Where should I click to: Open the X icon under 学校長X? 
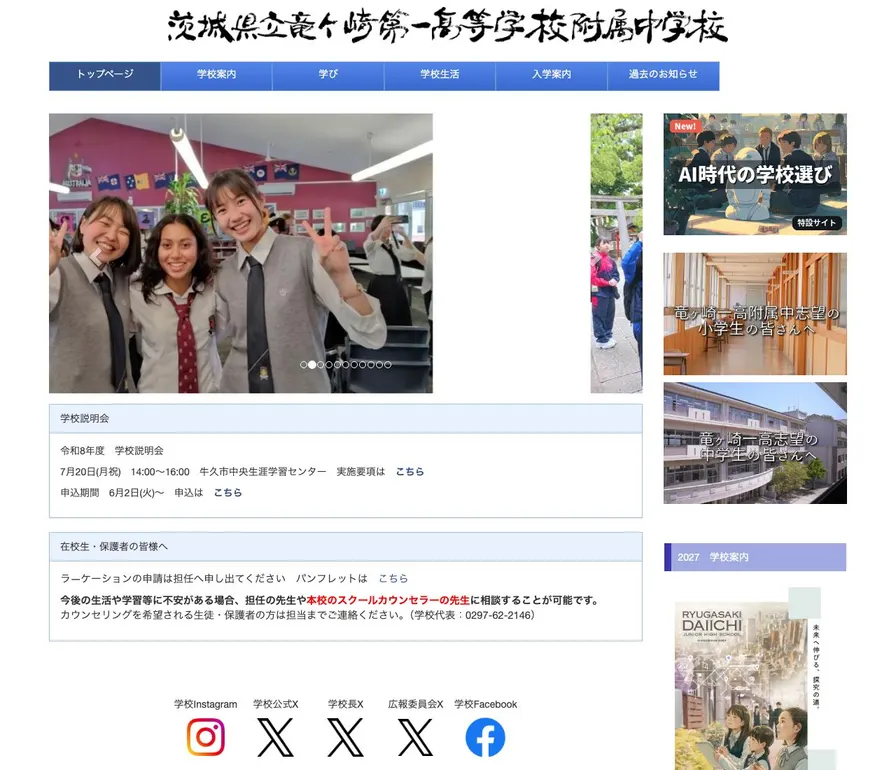coord(346,737)
